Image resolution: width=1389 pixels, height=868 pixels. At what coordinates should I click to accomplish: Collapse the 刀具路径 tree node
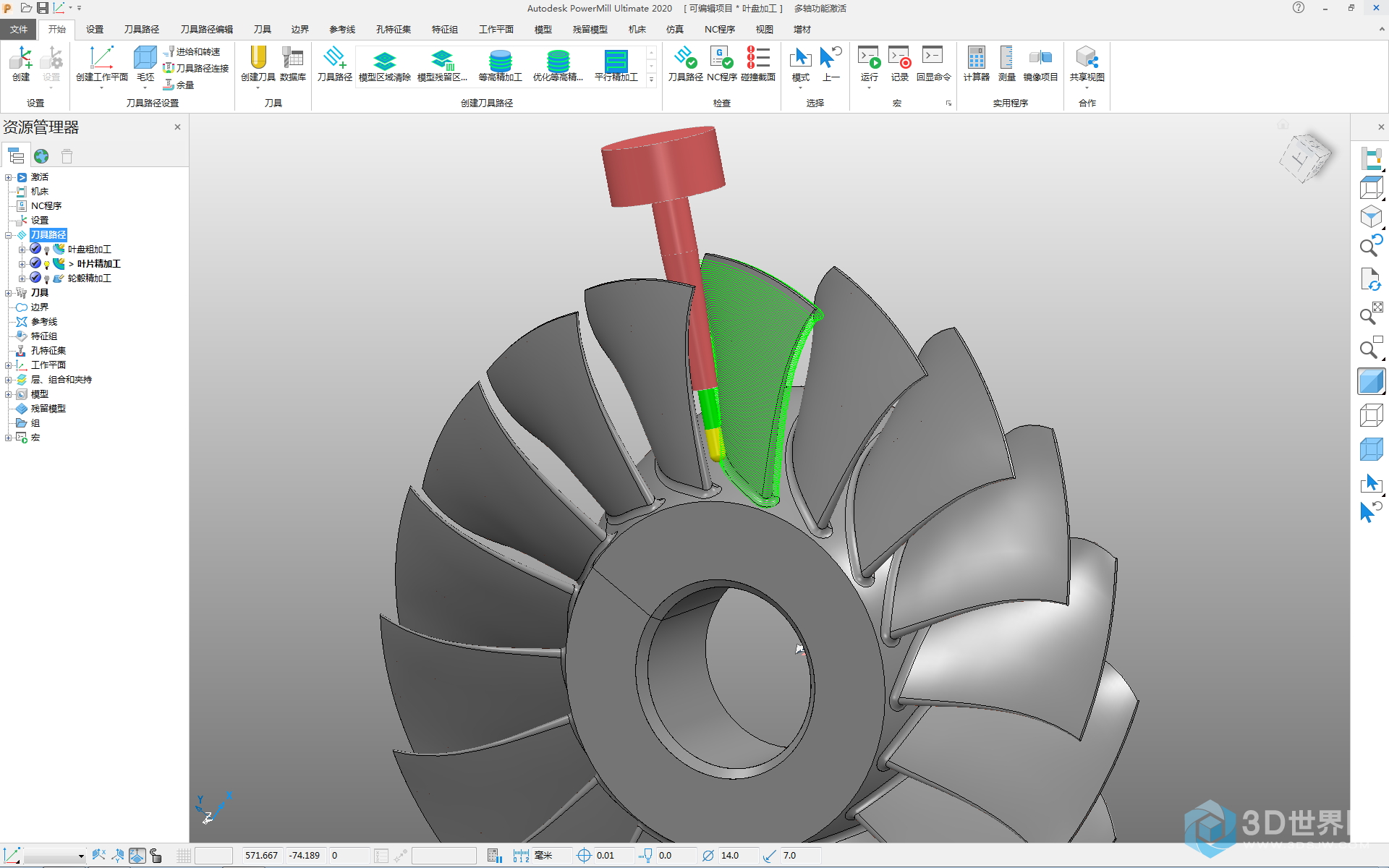click(x=8, y=235)
